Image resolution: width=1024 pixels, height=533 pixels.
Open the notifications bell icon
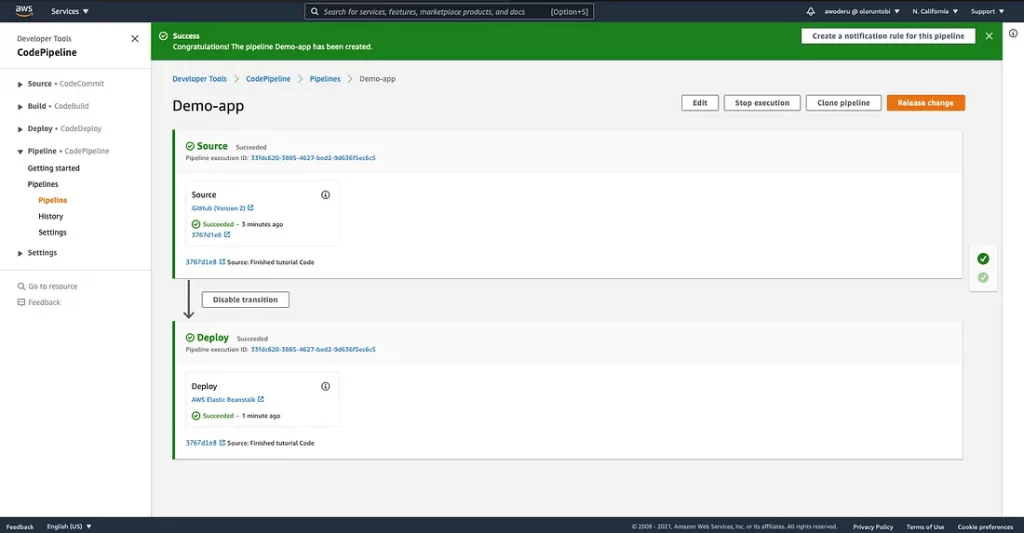810,11
